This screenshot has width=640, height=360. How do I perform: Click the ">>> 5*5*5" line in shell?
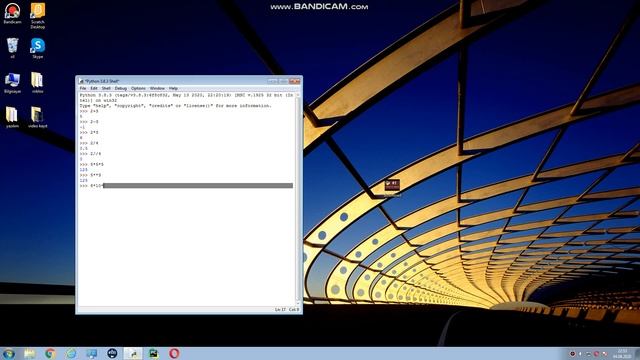coord(92,164)
